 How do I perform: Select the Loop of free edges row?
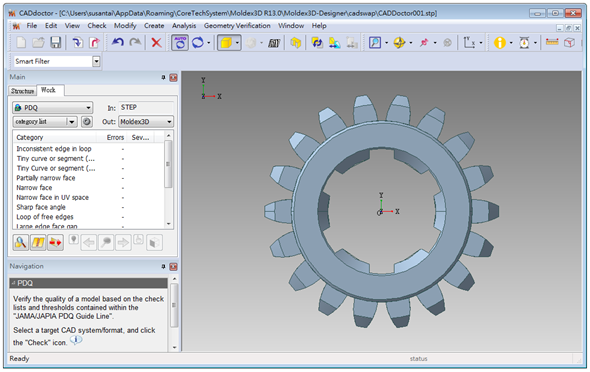tap(89, 217)
